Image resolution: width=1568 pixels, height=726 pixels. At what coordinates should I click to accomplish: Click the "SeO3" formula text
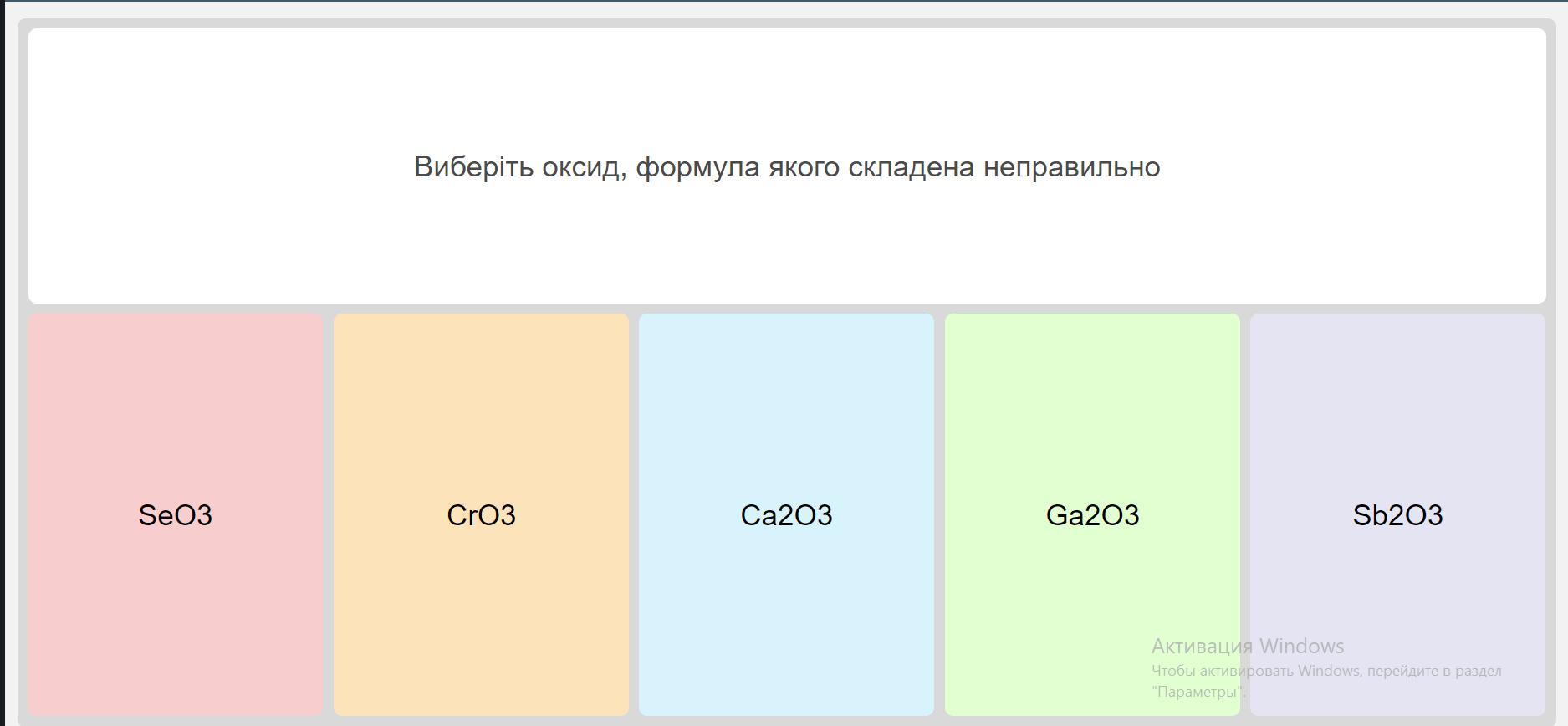point(175,515)
